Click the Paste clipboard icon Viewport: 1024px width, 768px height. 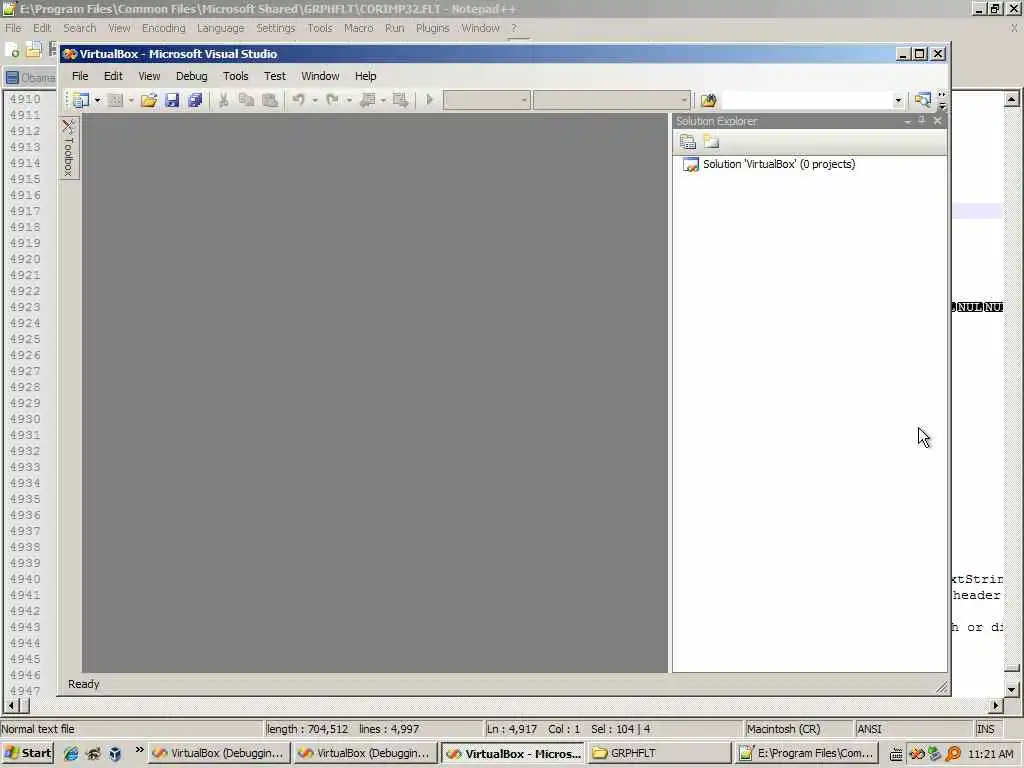(270, 100)
